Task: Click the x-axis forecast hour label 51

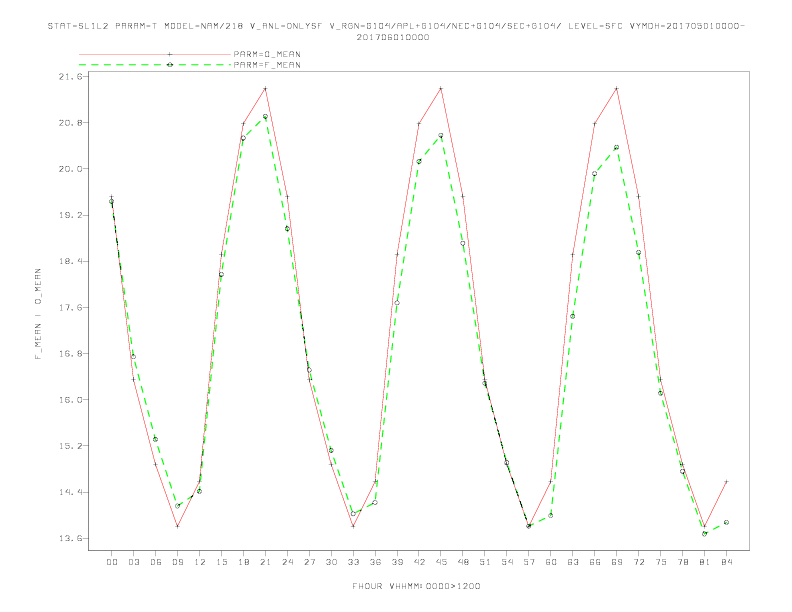Action: pos(485,562)
